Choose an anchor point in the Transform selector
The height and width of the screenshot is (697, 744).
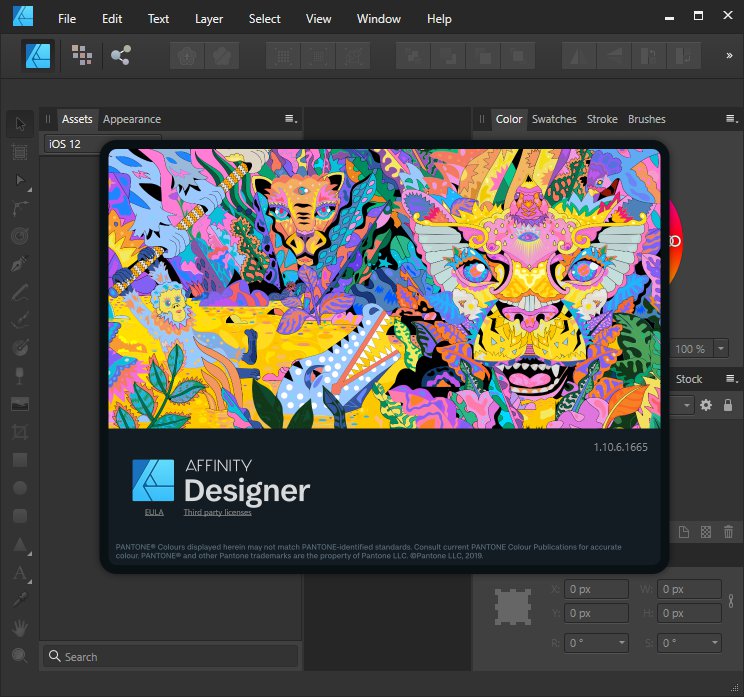pyautogui.click(x=512, y=607)
